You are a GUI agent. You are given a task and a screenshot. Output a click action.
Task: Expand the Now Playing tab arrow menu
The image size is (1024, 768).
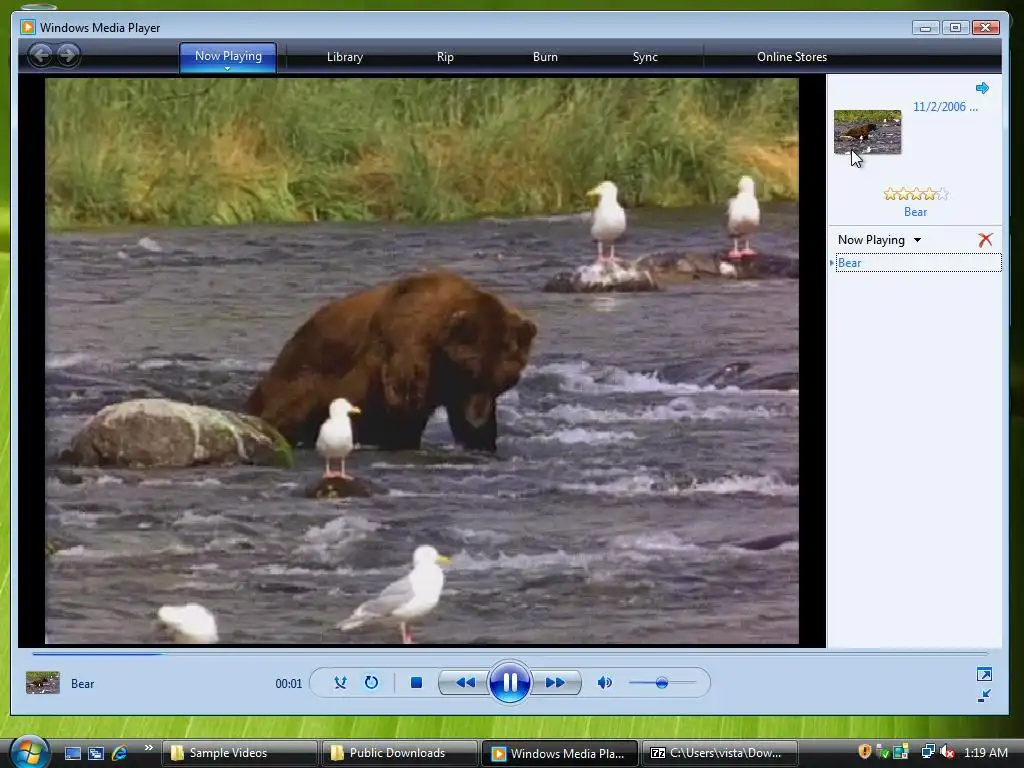(227, 67)
